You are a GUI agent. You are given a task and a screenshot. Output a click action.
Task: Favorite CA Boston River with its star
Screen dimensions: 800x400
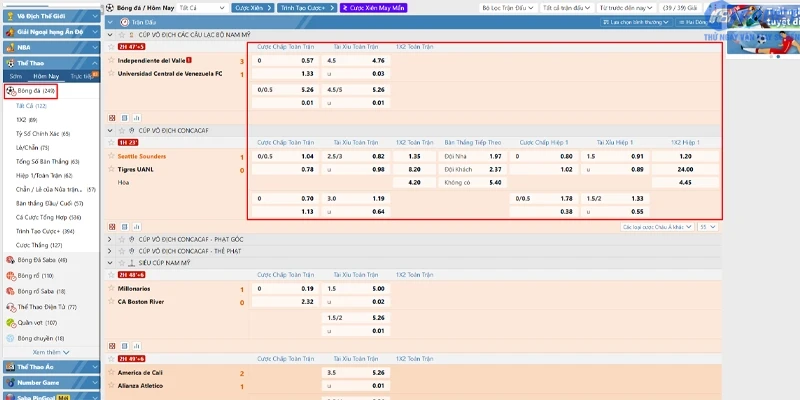(x=111, y=301)
